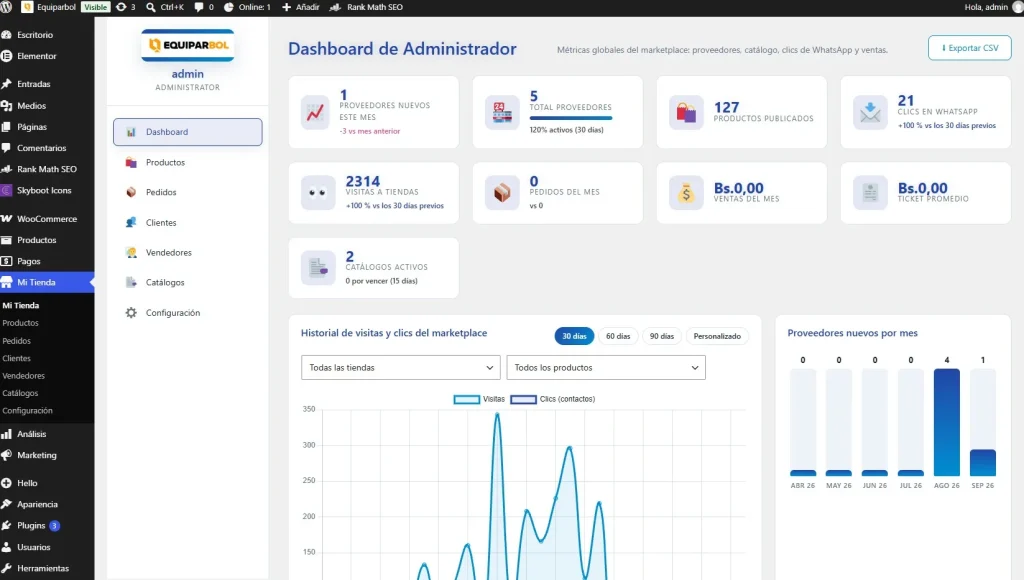The image size is (1024, 580).
Task: Click the Ventas del Mes money bag icon
Action: (686, 193)
